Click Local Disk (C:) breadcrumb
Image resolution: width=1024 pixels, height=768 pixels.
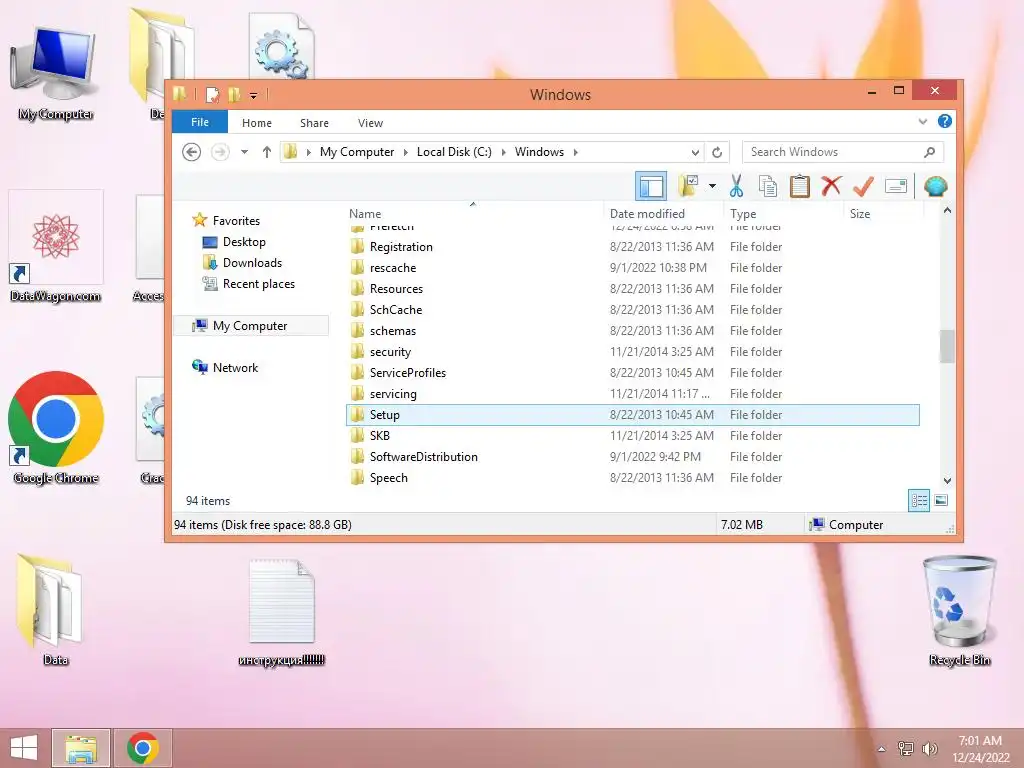click(454, 152)
